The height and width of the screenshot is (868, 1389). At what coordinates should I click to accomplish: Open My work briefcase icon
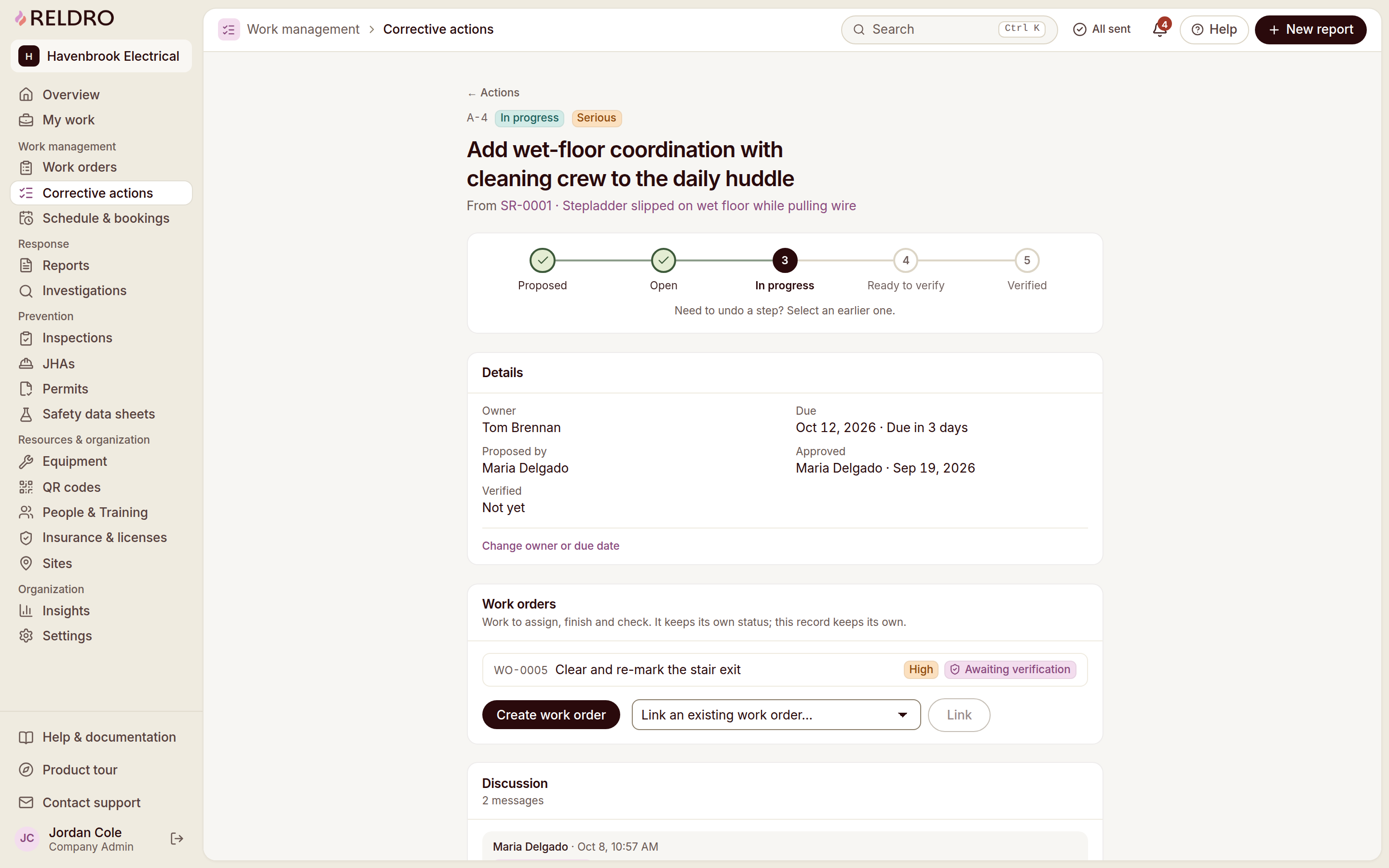pyautogui.click(x=26, y=120)
